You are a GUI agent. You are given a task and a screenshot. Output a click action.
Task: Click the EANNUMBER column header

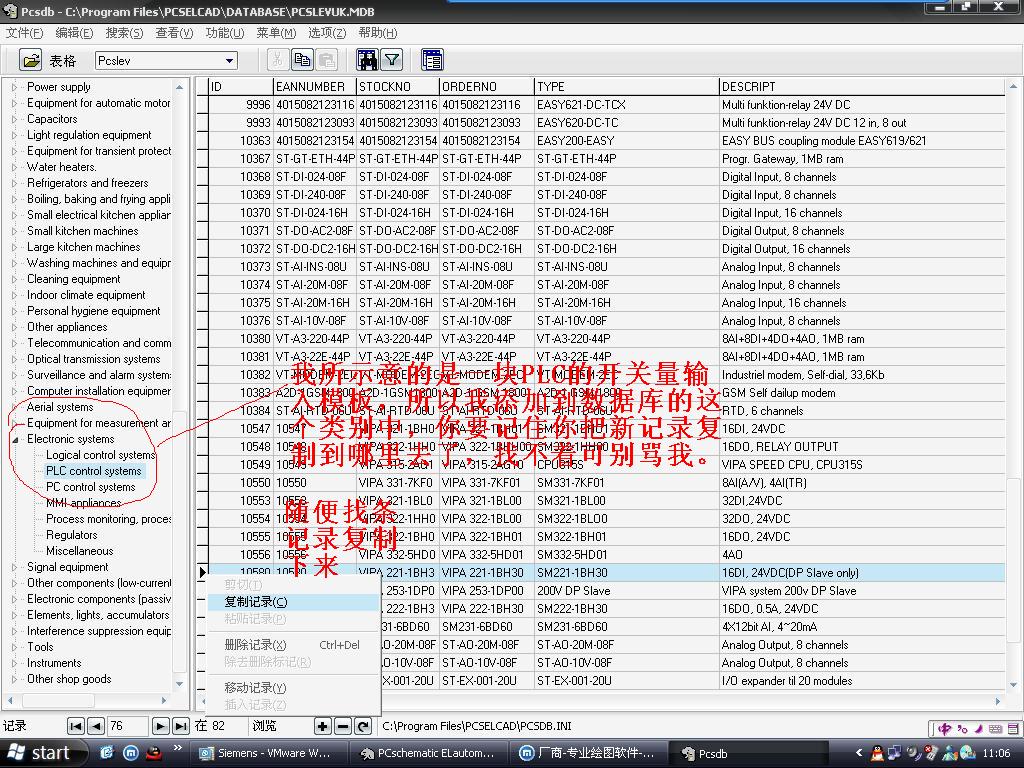[314, 87]
